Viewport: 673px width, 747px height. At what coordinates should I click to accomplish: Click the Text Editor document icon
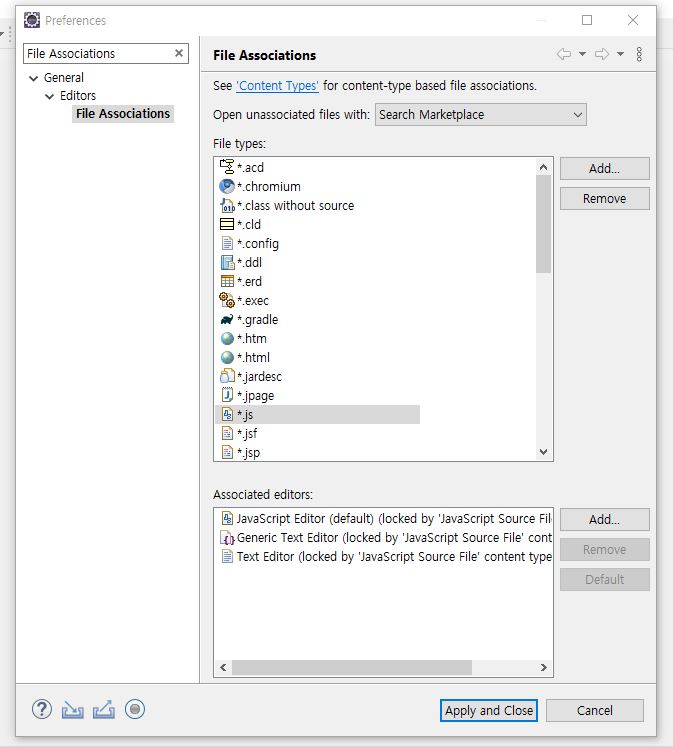tap(228, 556)
